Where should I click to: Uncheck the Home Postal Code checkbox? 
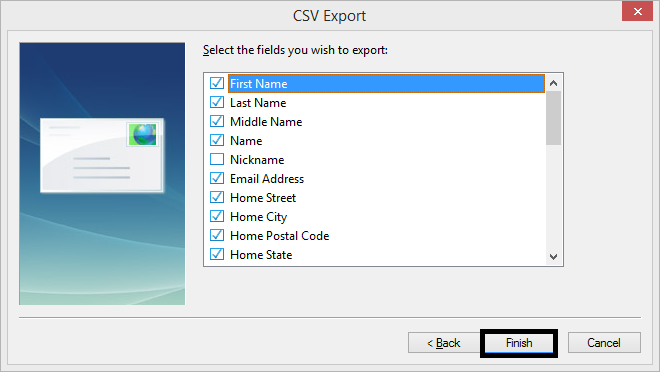pos(217,235)
